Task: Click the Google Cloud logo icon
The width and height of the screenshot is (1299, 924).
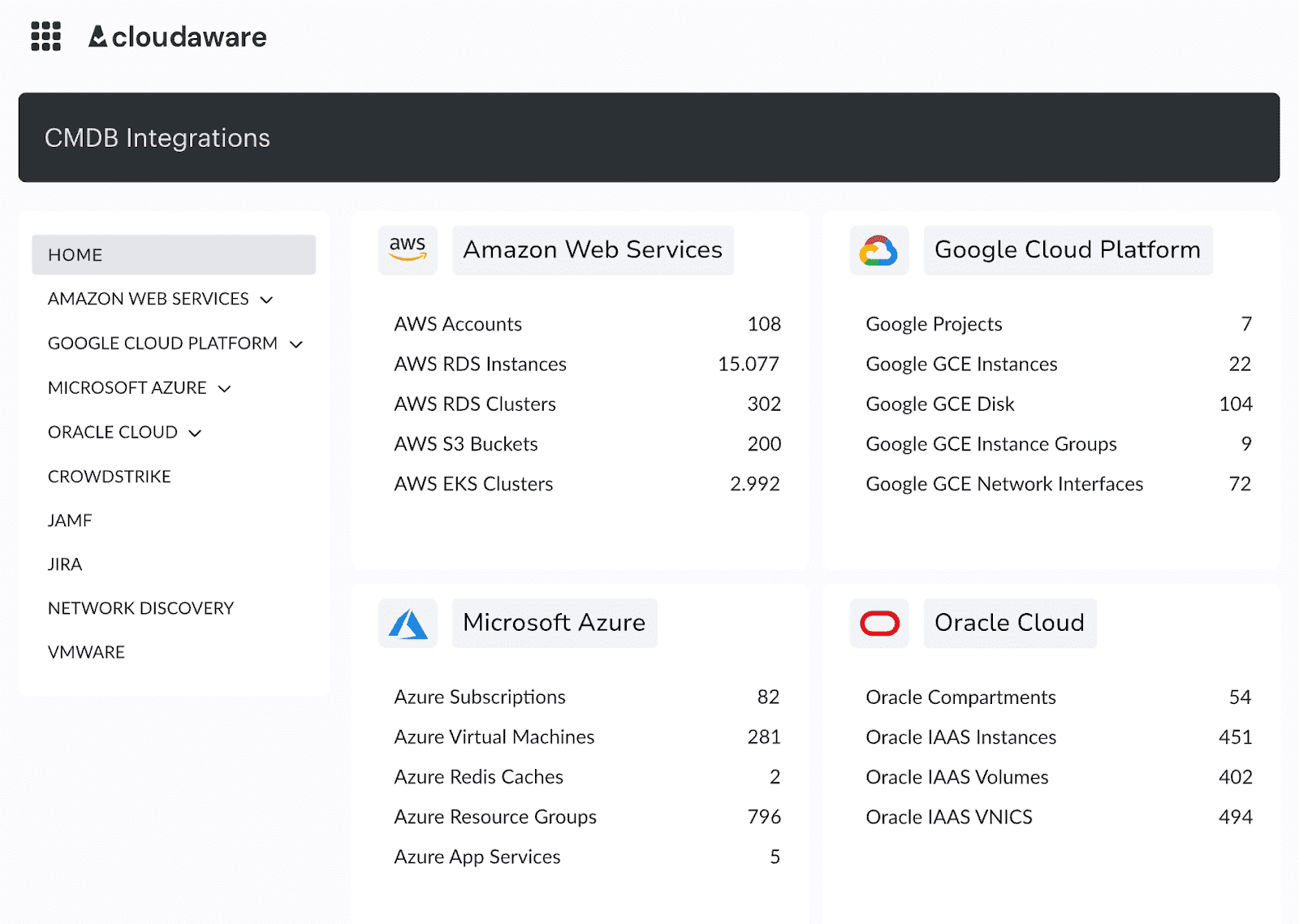Action: (879, 250)
